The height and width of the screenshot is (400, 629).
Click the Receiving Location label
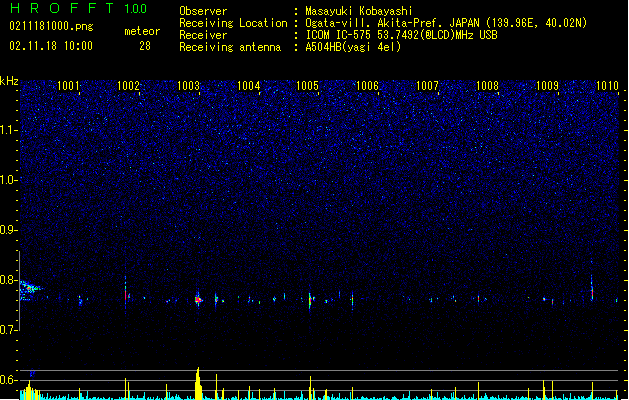tap(233, 23)
